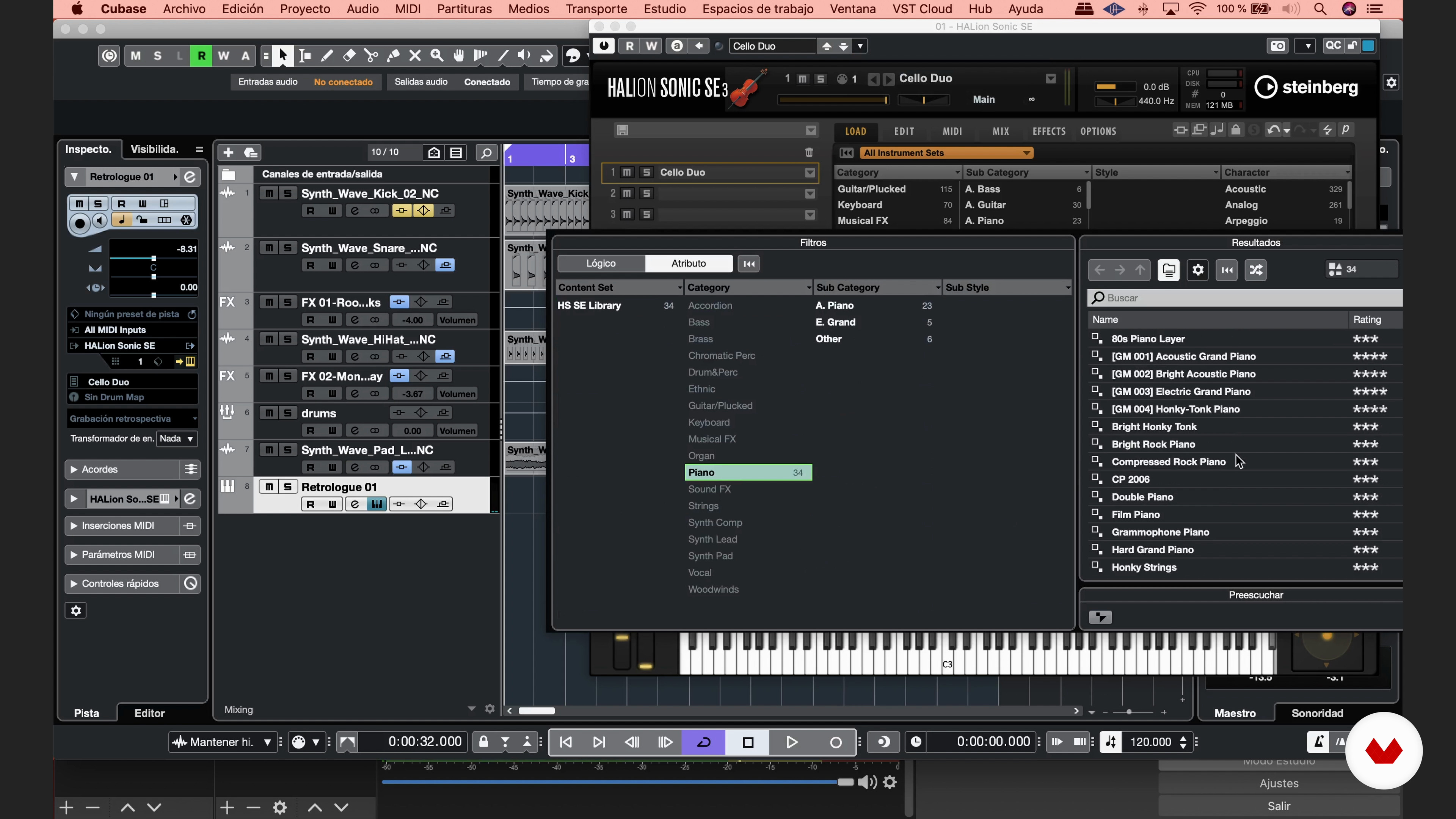The image size is (1456, 819).
Task: Select Film Piano in results list
Action: tap(1136, 515)
